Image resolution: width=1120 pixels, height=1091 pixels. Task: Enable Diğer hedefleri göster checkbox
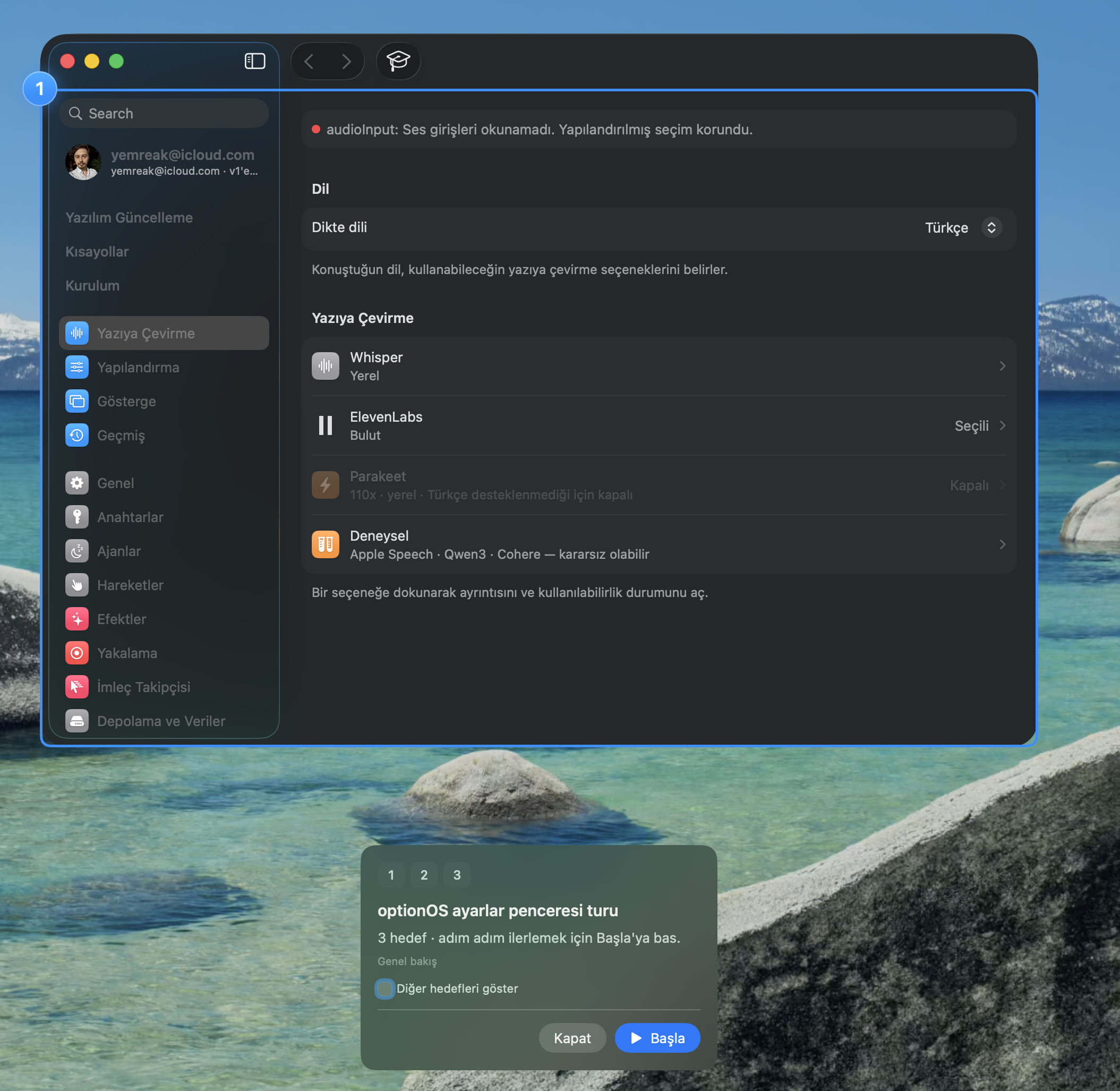pyautogui.click(x=385, y=988)
